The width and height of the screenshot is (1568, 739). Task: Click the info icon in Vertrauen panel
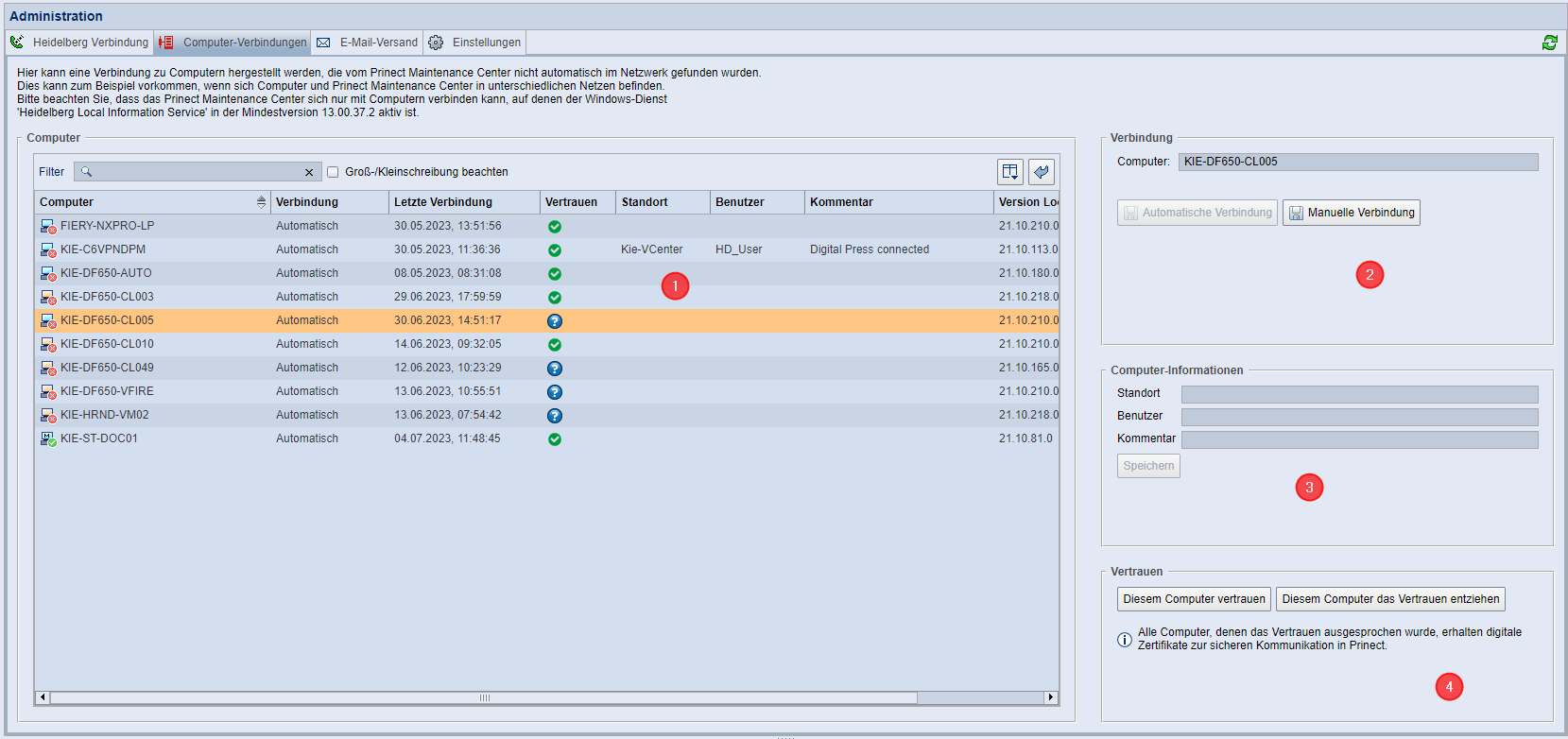coord(1125,640)
